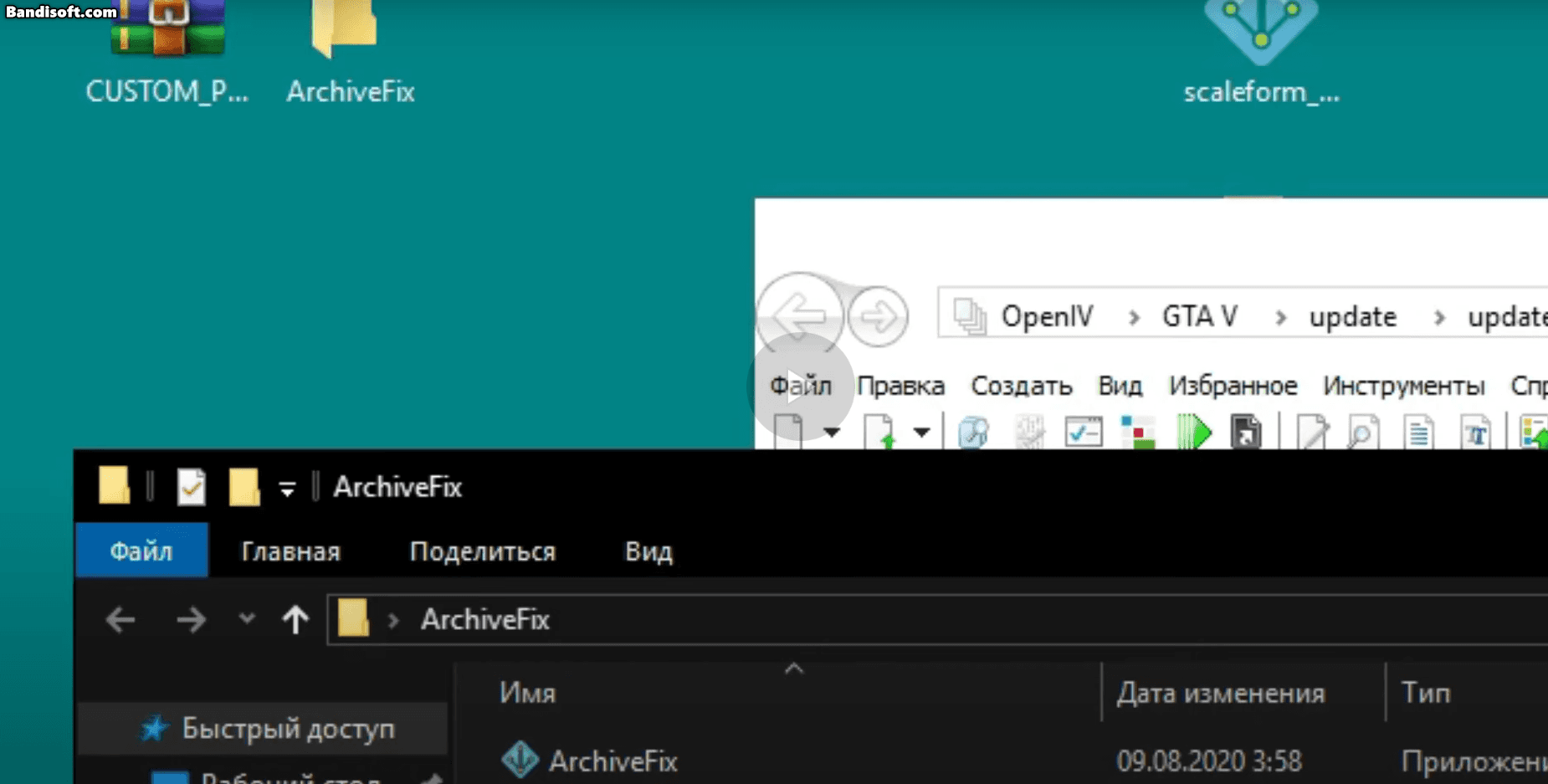Open the Избранное menu in OpenIV
Screen dimensions: 1548x784
pos(1233,386)
